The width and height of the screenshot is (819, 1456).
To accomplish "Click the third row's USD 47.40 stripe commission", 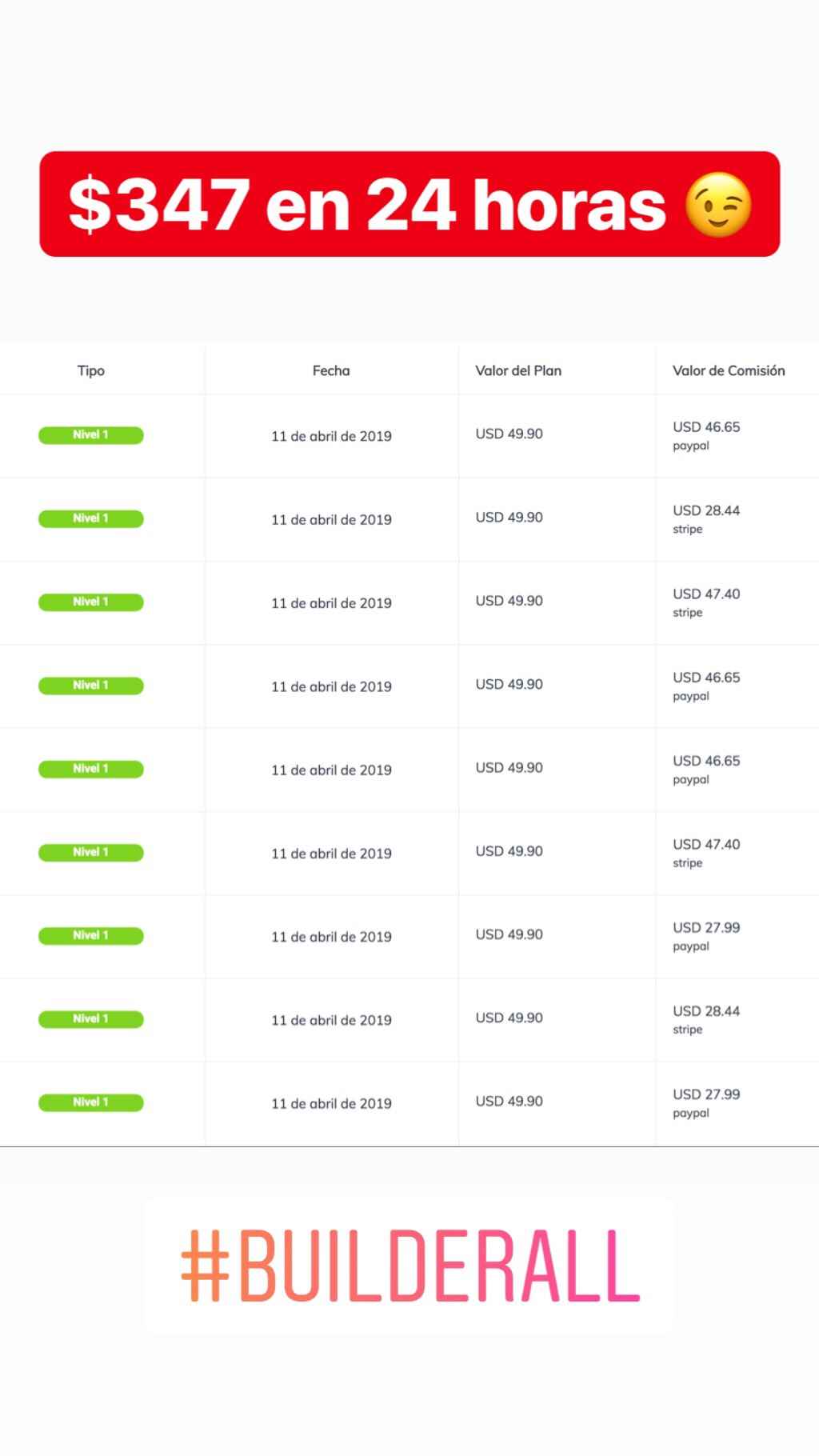I will coord(706,602).
